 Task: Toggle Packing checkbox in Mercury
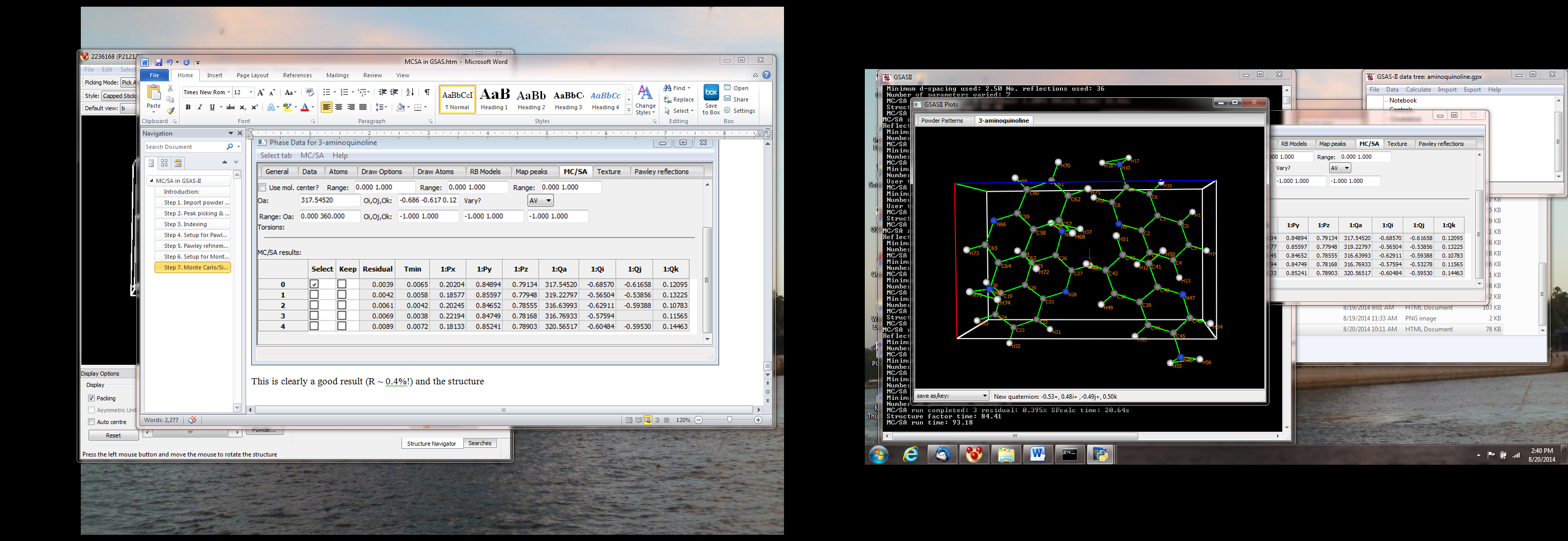coord(91,398)
